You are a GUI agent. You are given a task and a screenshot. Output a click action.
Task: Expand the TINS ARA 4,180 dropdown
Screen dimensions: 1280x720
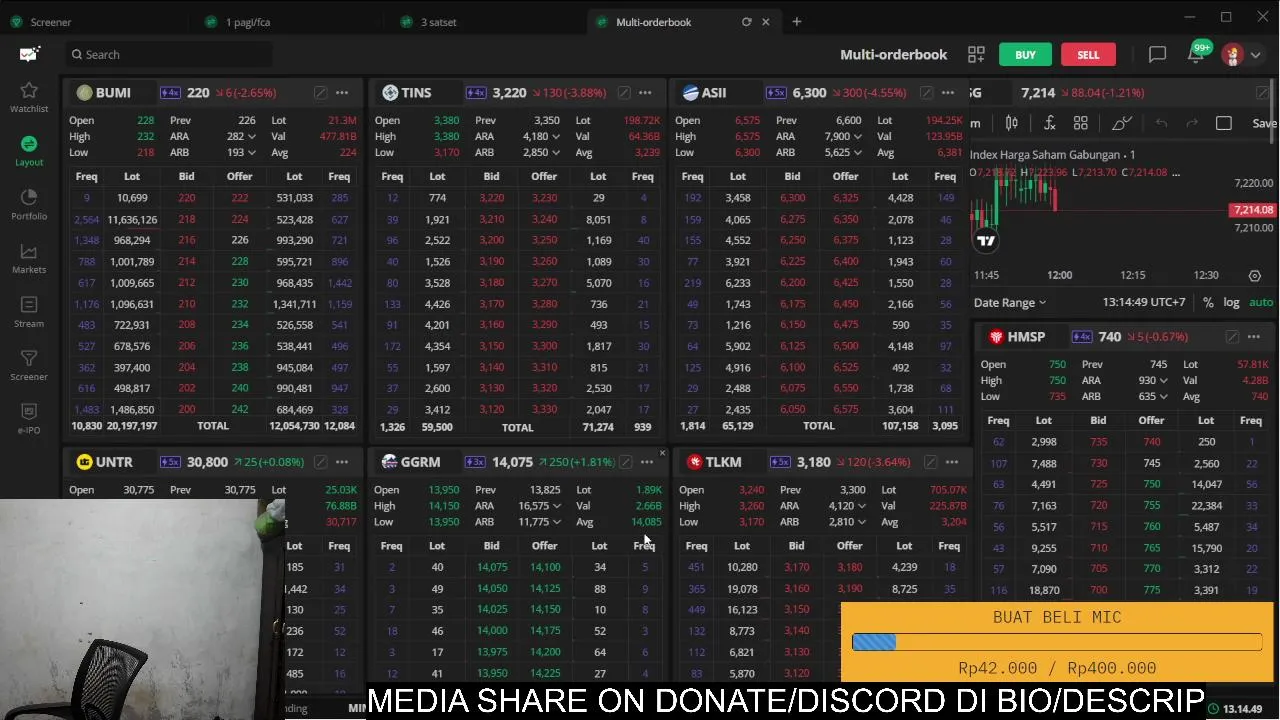click(555, 137)
